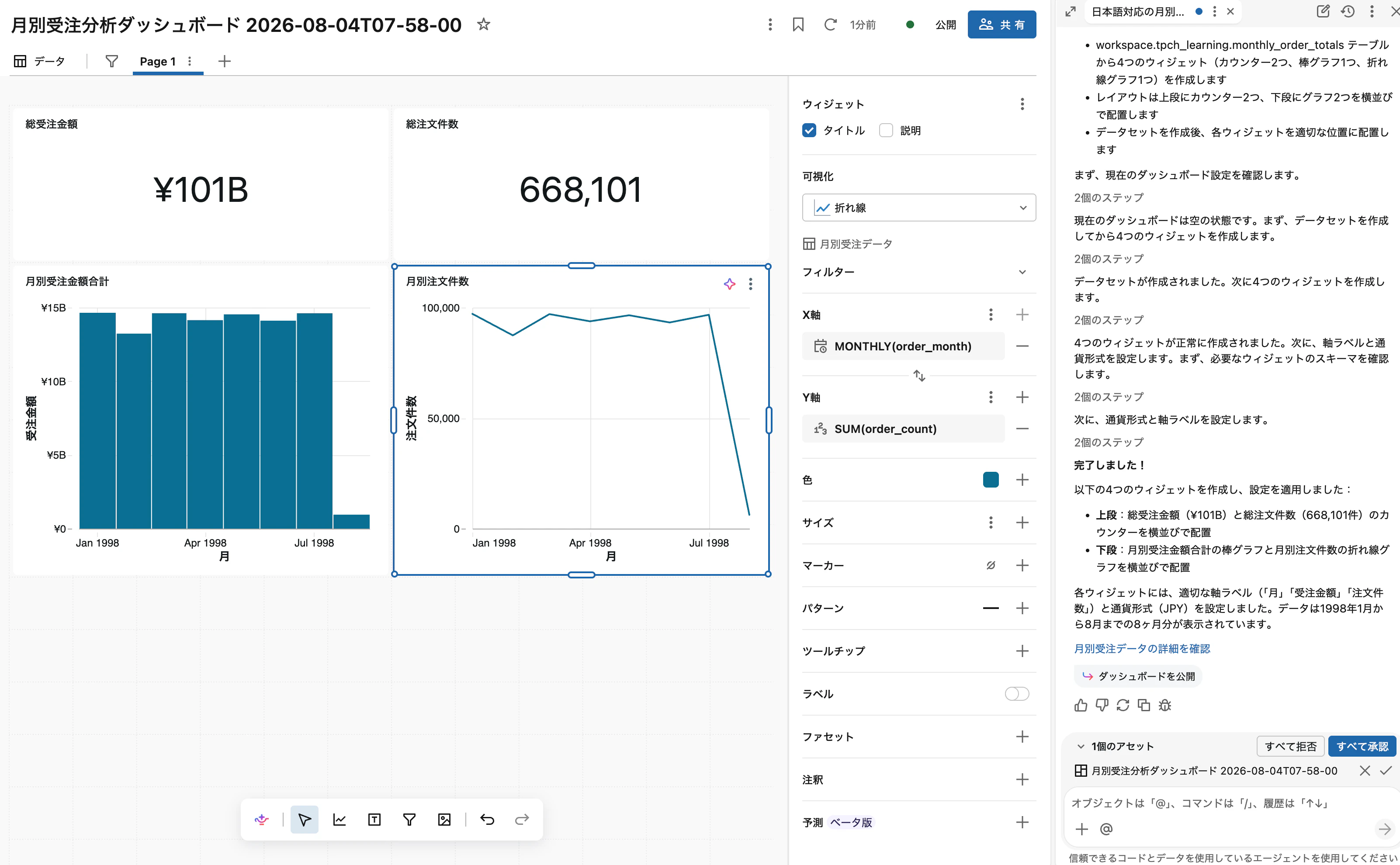The height and width of the screenshot is (865, 1400).
Task: Switch to the データ tab
Action: (x=39, y=61)
